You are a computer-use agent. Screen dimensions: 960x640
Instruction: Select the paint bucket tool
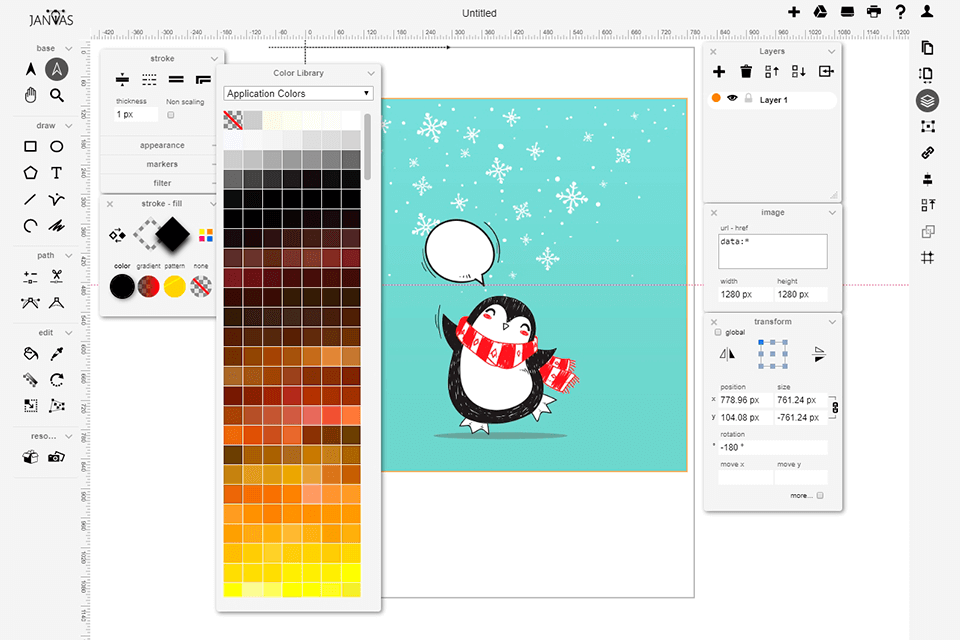tap(30, 353)
